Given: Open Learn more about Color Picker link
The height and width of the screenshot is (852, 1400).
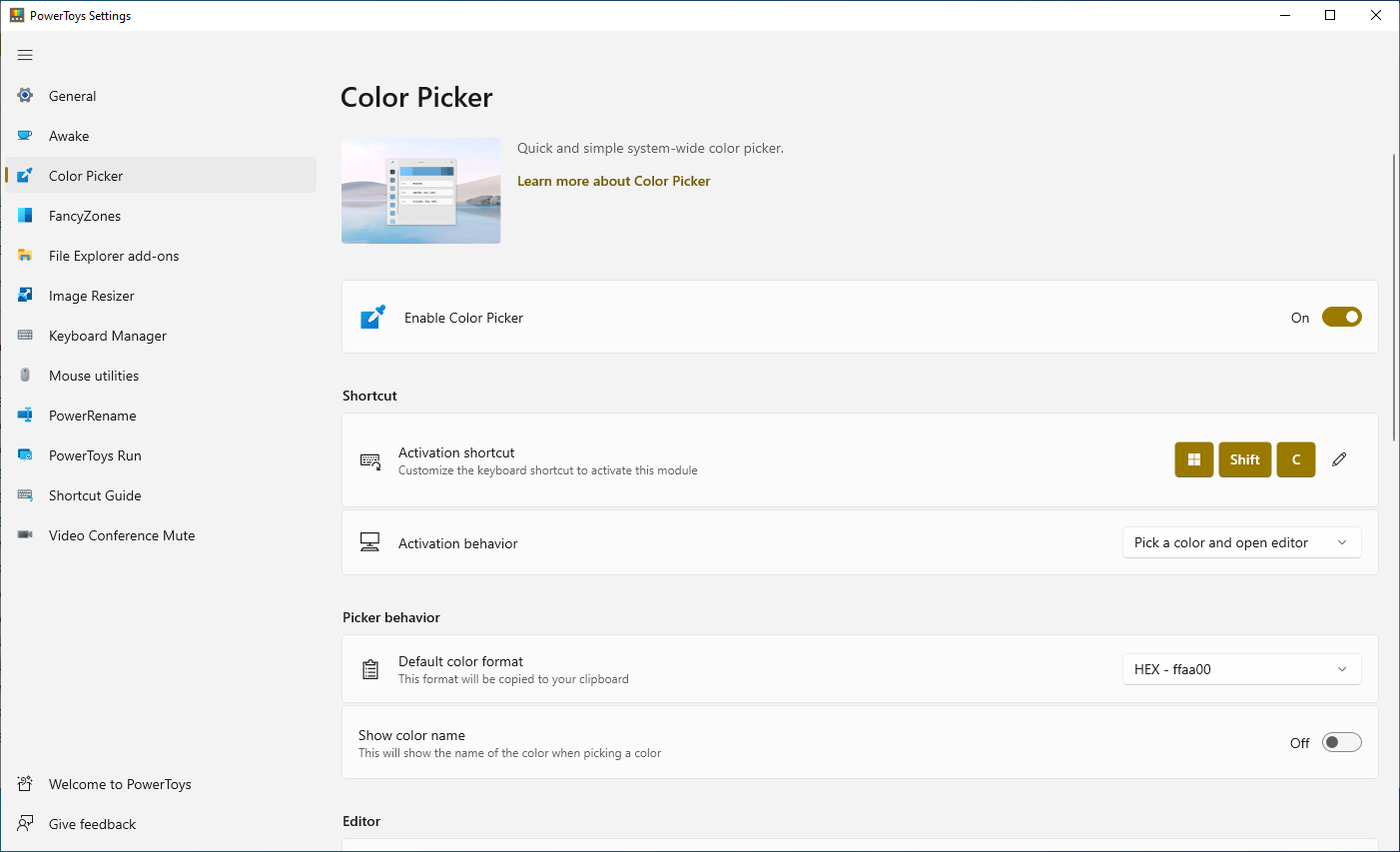Looking at the screenshot, I should point(613,181).
